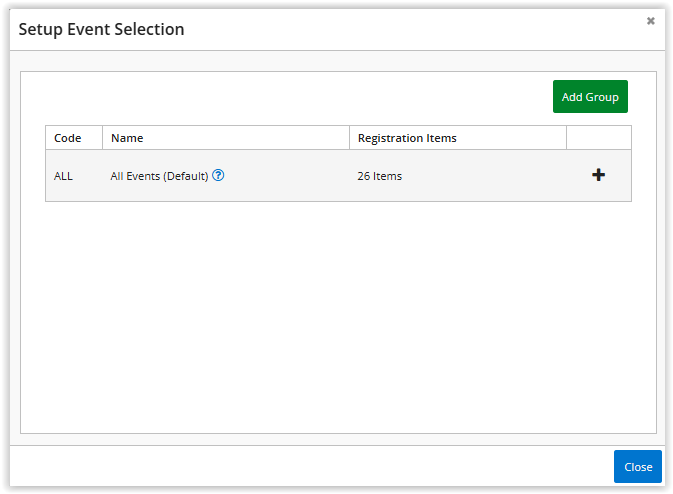Viewport: 673px width, 494px height.
Task: Click the Setup Event Selection dialog title
Action: [101, 29]
